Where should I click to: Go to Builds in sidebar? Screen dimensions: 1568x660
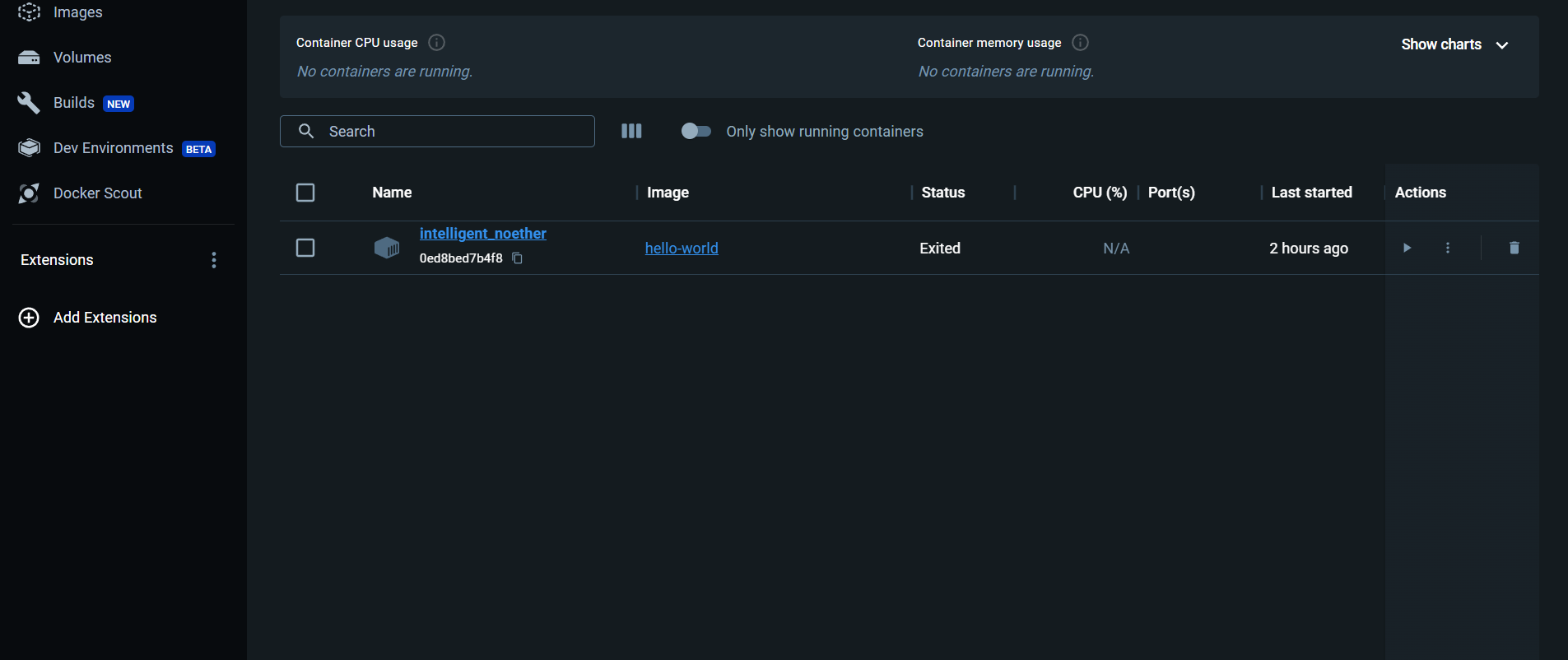pyautogui.click(x=74, y=103)
